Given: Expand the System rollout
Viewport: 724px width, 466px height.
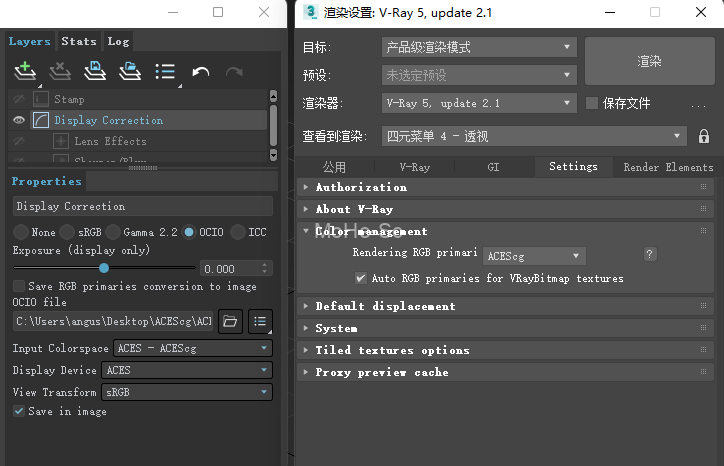Looking at the screenshot, I should 306,328.
